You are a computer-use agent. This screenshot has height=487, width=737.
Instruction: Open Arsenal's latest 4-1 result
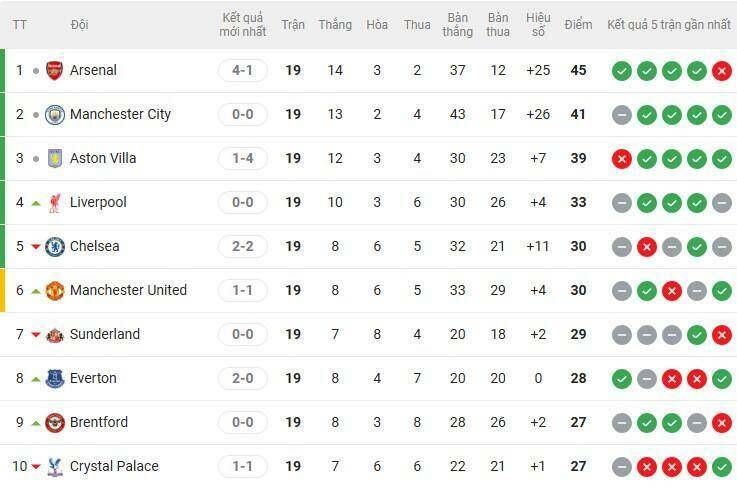(x=243, y=70)
